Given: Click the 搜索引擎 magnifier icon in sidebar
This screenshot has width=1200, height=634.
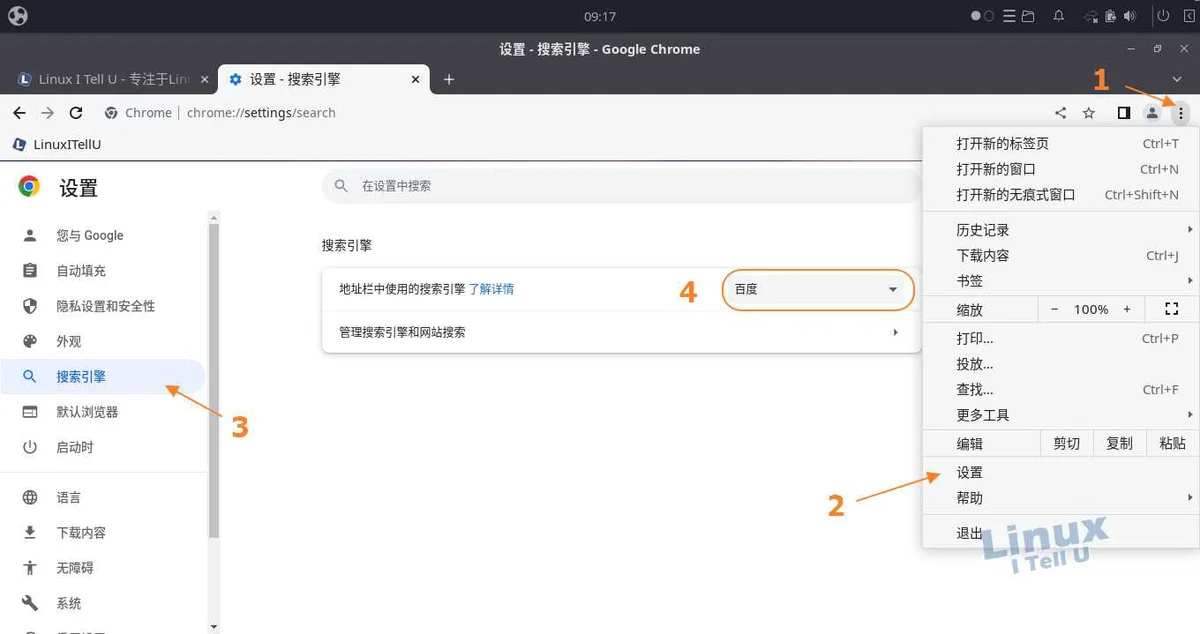Looking at the screenshot, I should point(30,377).
